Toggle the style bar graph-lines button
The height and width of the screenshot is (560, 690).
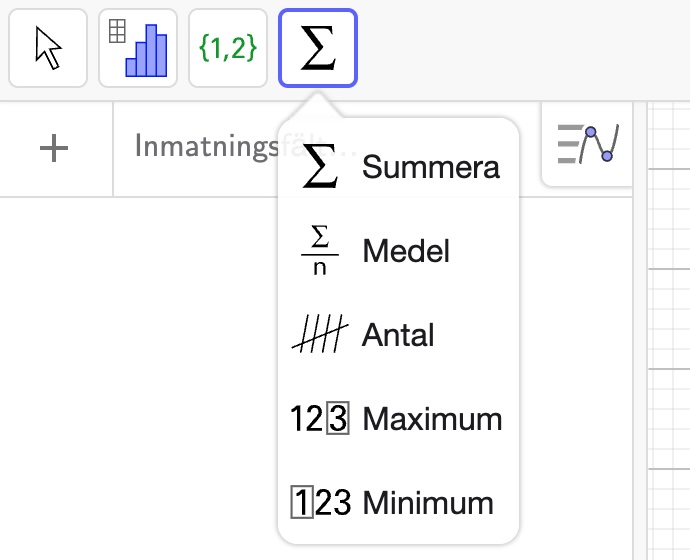coord(587,146)
